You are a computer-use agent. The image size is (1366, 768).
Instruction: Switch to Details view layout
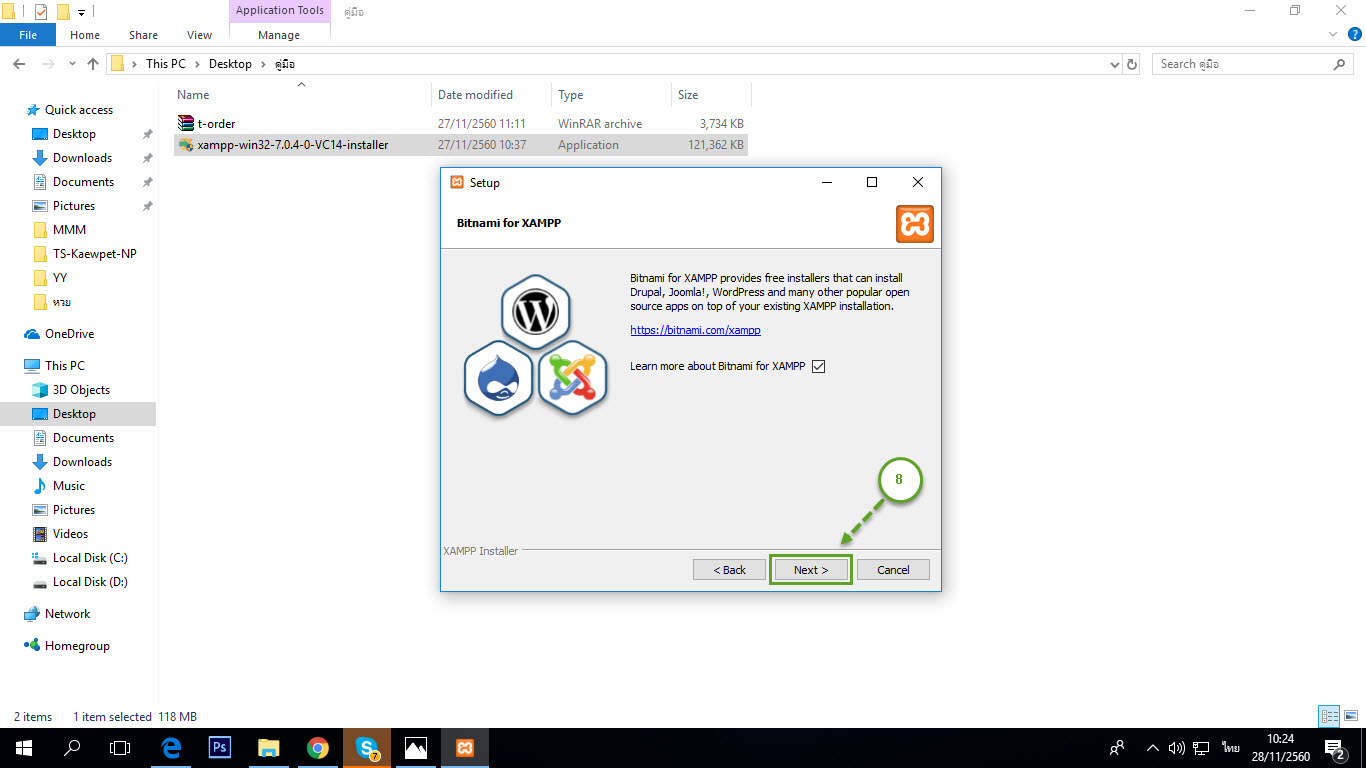1329,716
